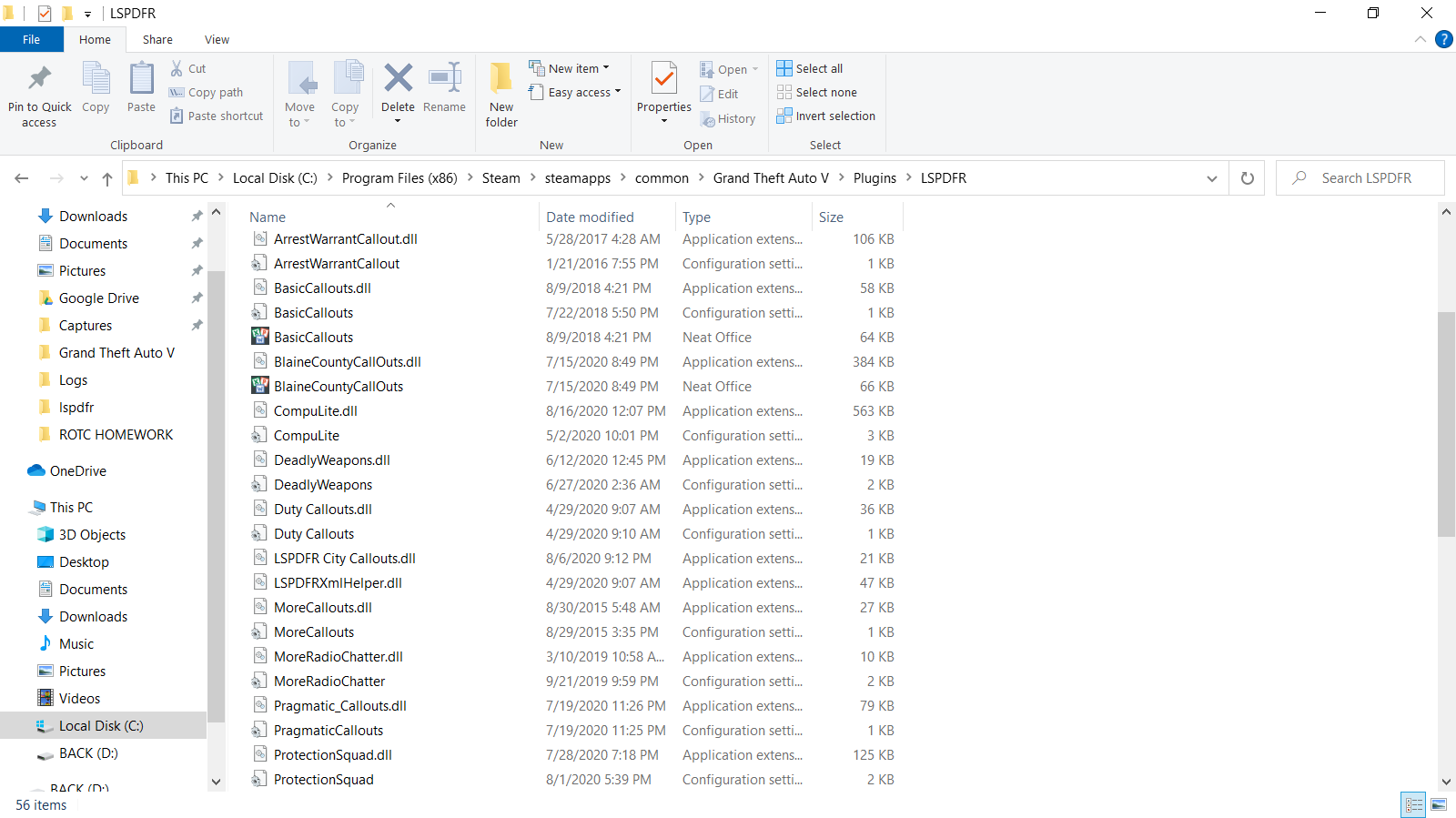This screenshot has height=818, width=1456.
Task: Click the Search LSPDFR field
Action: point(1366,178)
